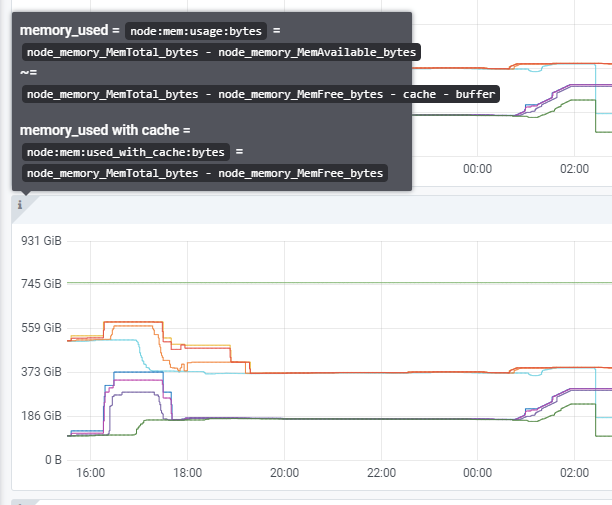Image resolution: width=612 pixels, height=505 pixels.
Task: Click node:mem:usage:bytes code label in tooltip
Action: pos(196,31)
